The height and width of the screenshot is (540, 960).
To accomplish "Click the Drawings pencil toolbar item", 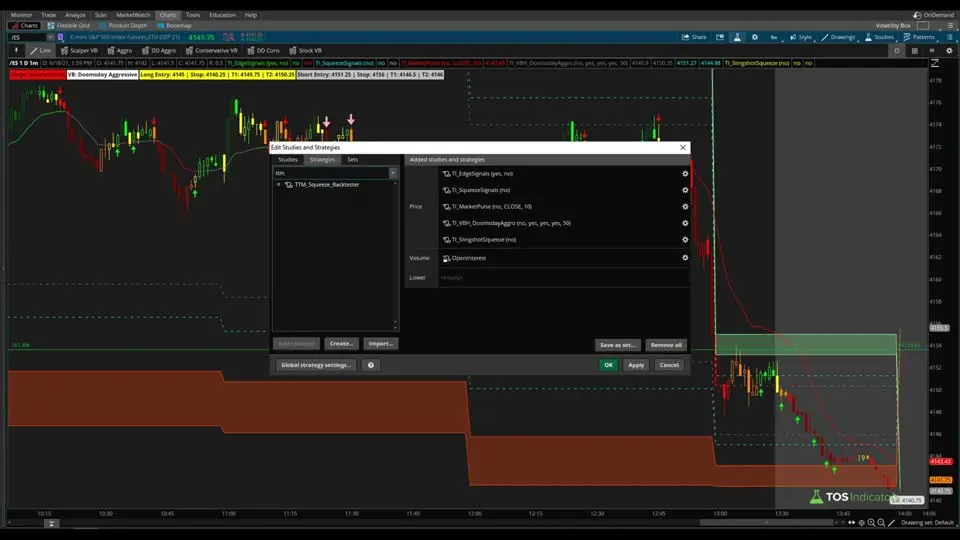I will coord(838,37).
